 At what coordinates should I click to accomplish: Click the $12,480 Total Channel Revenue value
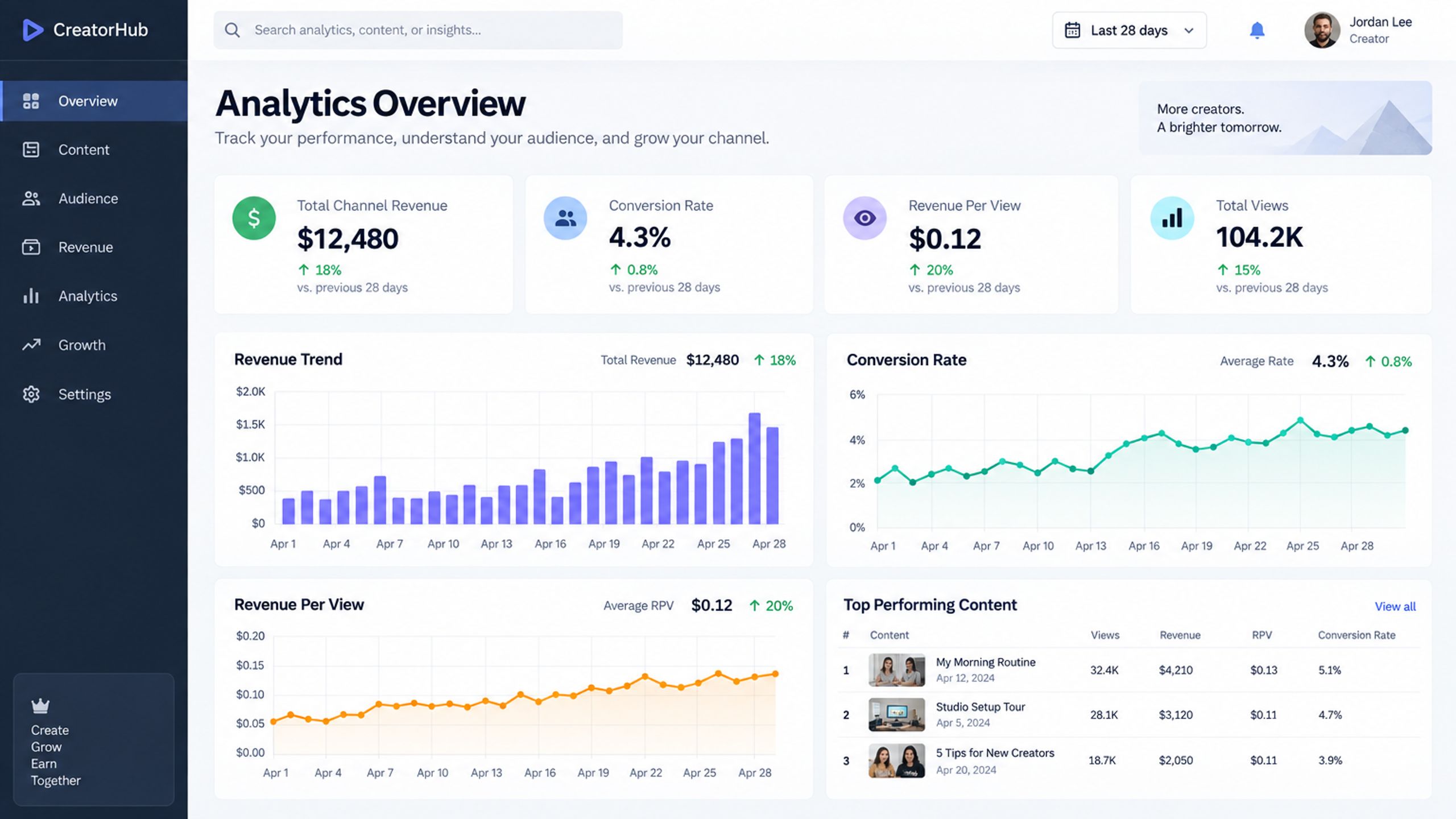point(348,238)
